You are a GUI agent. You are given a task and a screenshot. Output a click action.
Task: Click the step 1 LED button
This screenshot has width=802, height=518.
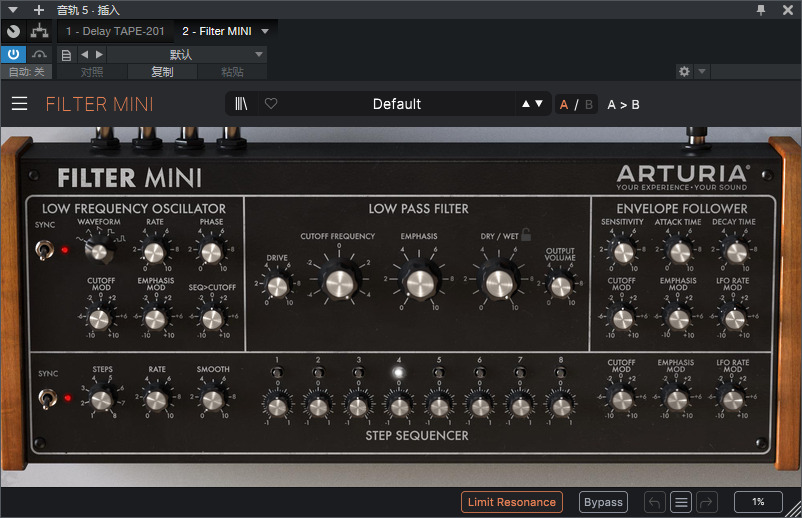(x=277, y=372)
